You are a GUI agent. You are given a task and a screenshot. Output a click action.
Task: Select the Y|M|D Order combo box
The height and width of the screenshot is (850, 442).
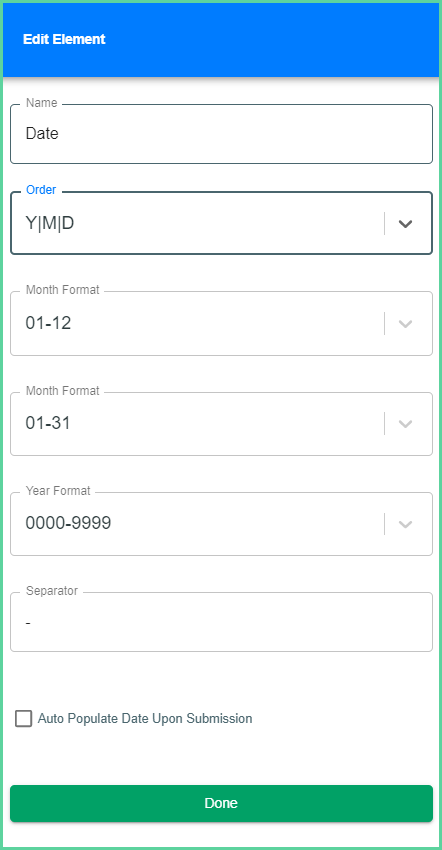[221, 223]
